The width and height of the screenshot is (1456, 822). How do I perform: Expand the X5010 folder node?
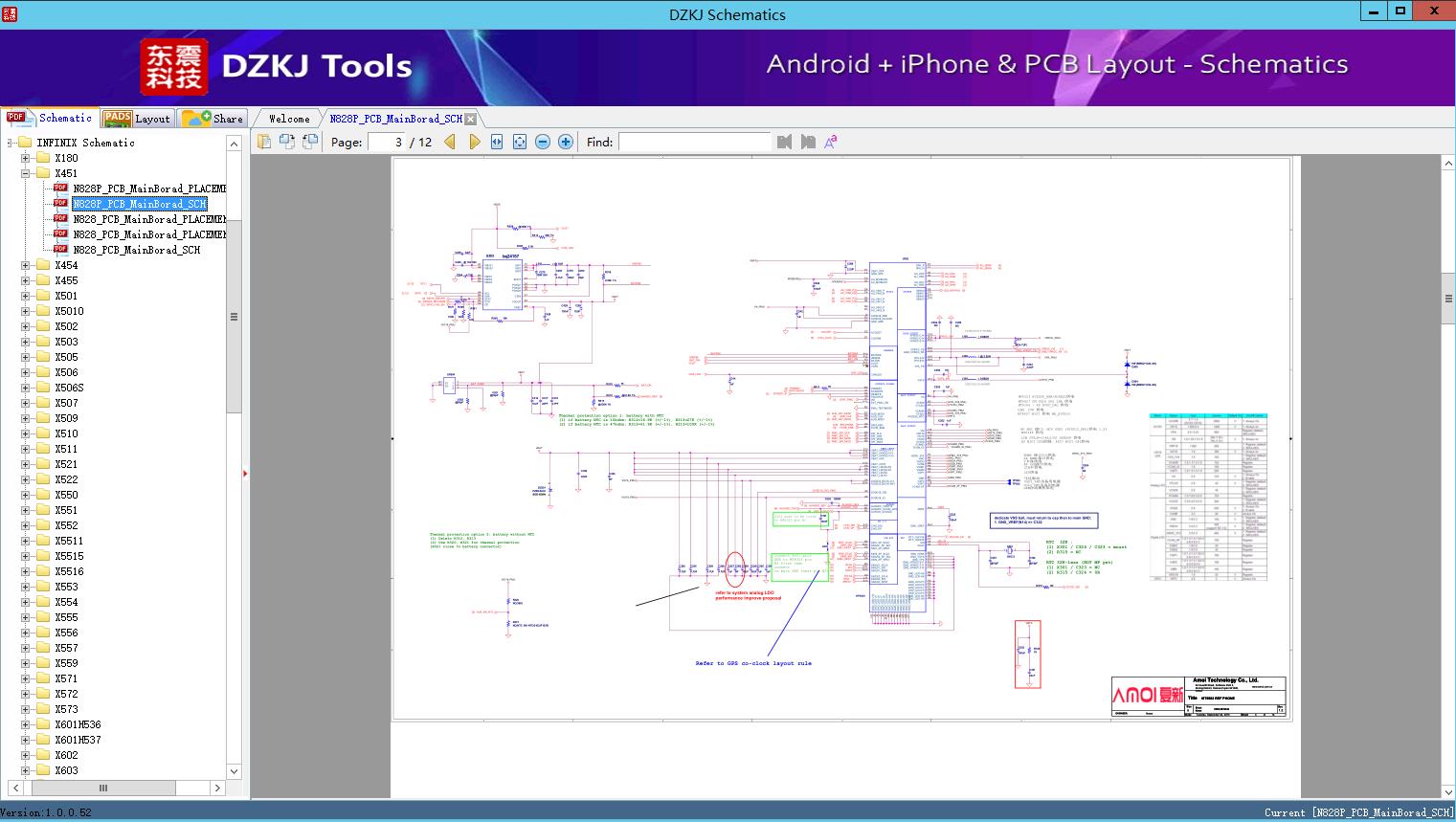tap(26, 311)
